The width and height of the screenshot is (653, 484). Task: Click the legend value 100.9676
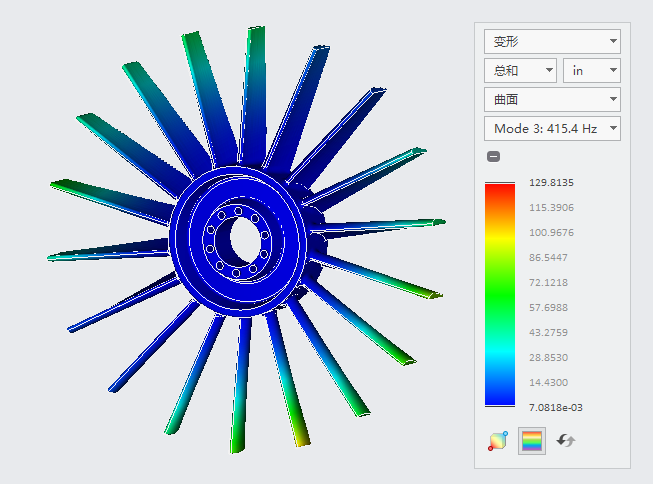[x=551, y=233]
